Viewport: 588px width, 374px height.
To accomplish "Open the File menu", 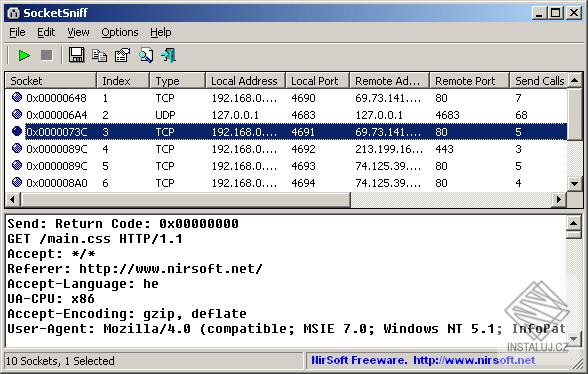I will pyautogui.click(x=17, y=32).
